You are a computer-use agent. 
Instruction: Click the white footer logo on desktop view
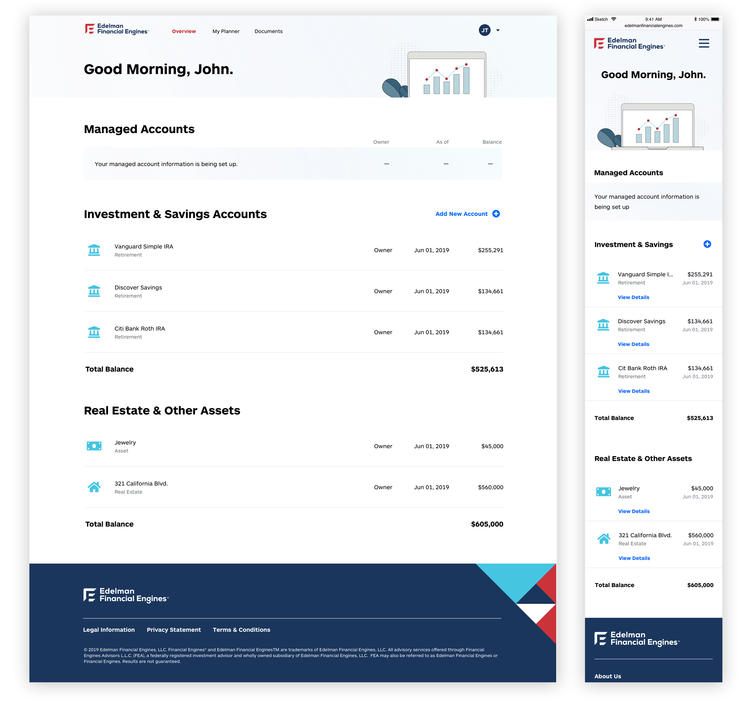126,595
